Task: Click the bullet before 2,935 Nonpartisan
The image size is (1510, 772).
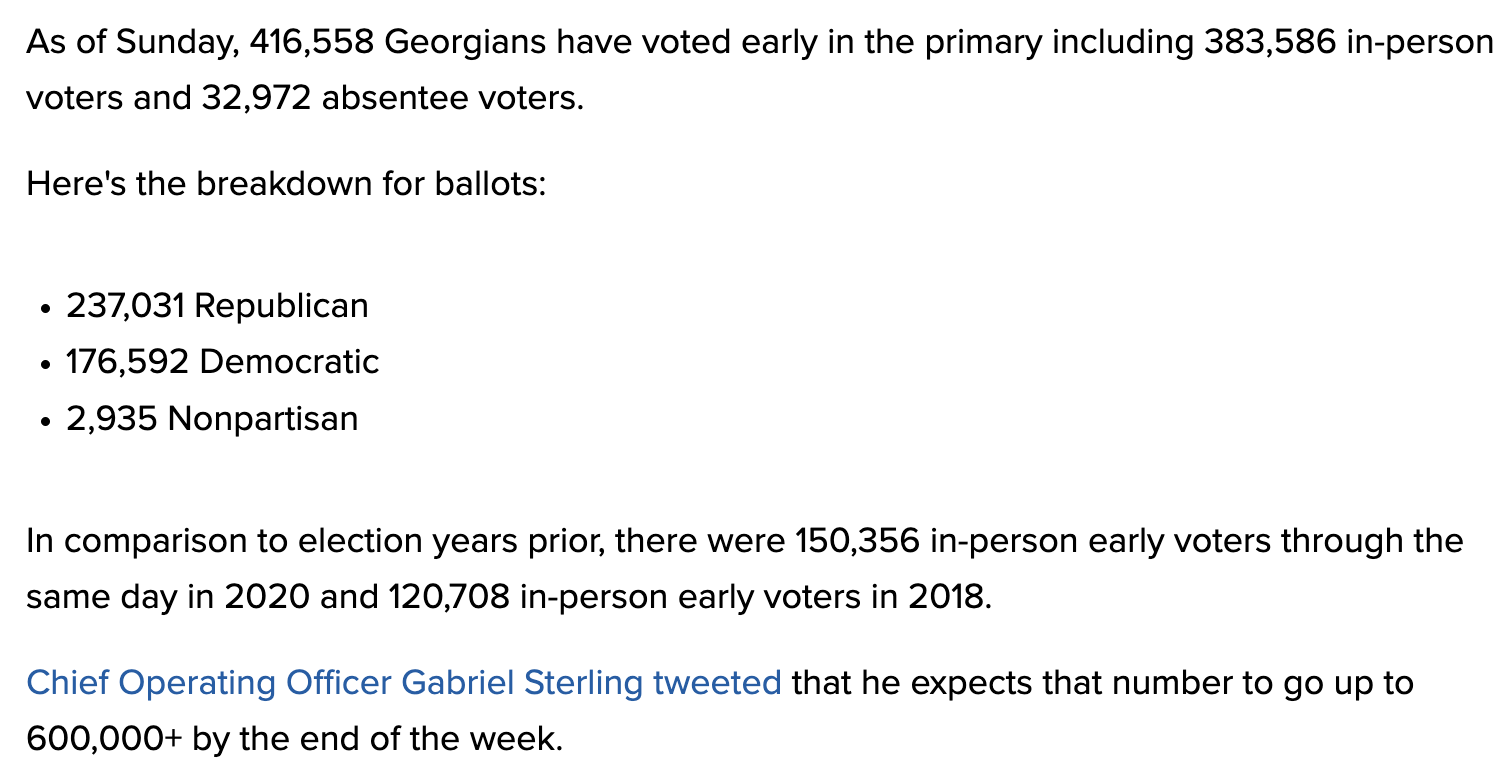Action: (x=48, y=421)
